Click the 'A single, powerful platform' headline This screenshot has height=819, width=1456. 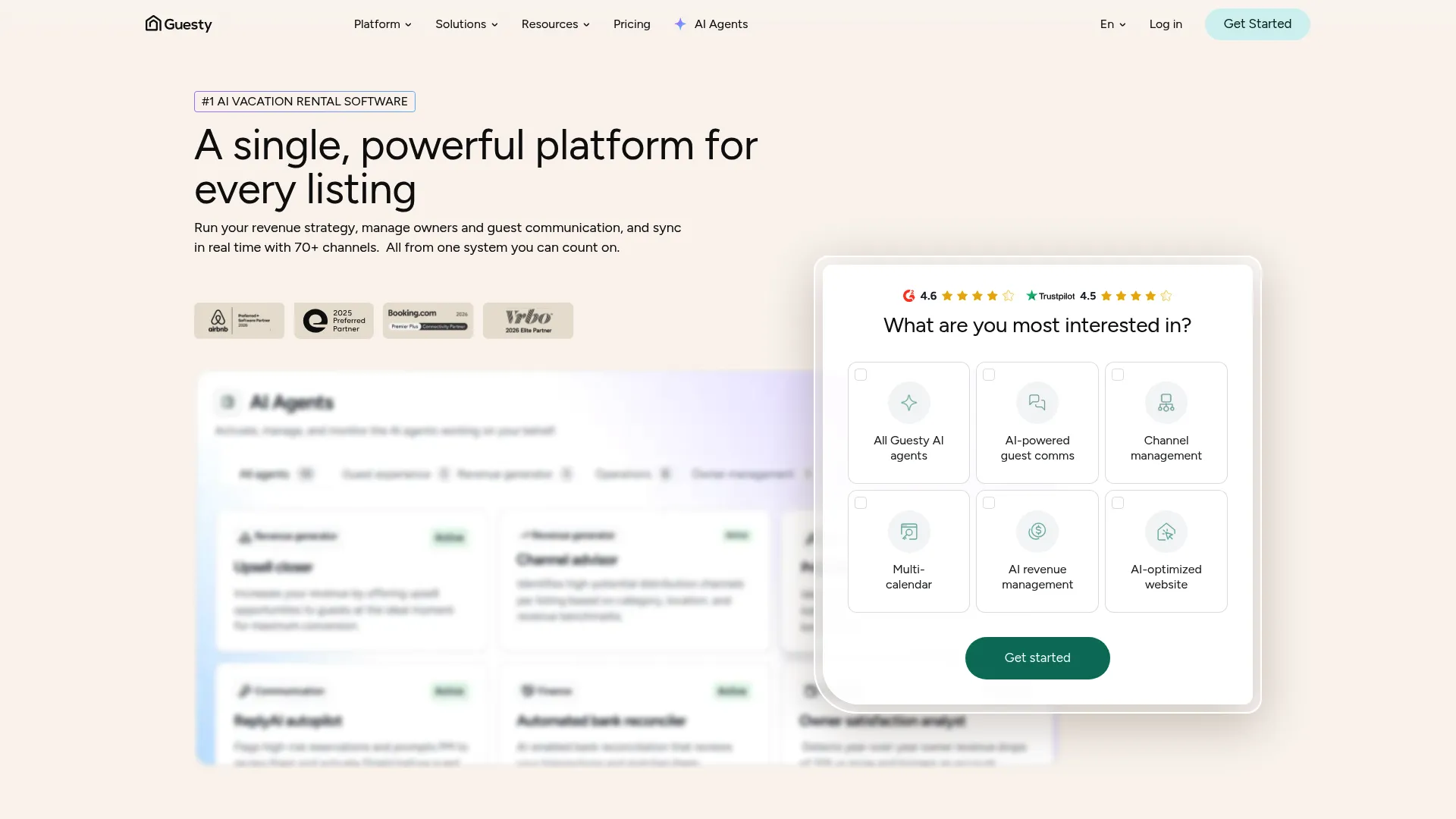pyautogui.click(x=476, y=167)
